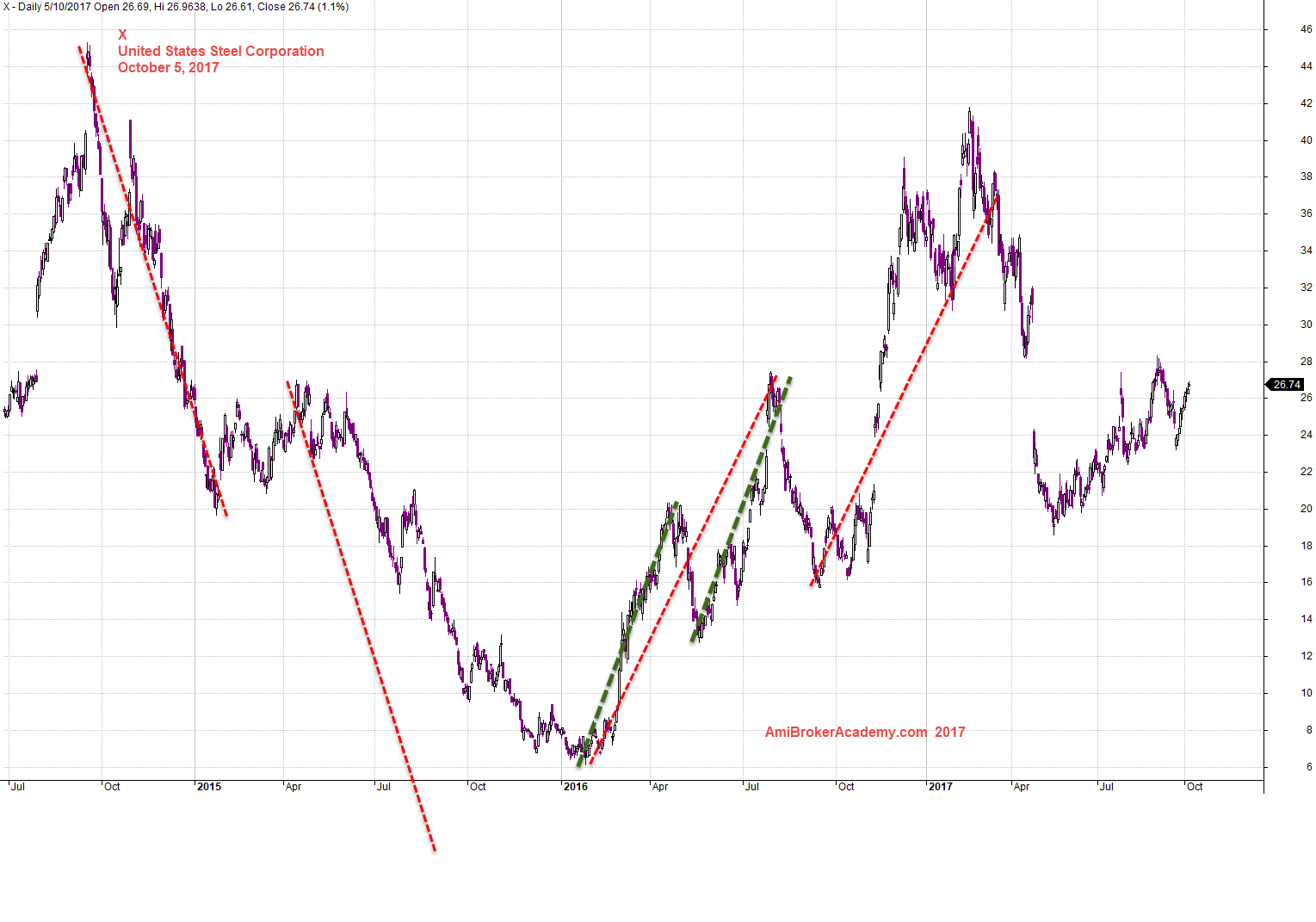Click the 'AmiBrokerAcademy.com 2017' text
Viewport: 1316px width, 922px height.
865,733
